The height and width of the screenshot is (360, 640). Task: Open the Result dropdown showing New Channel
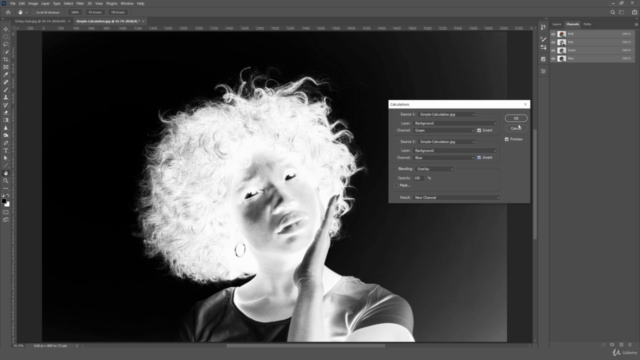coord(456,198)
